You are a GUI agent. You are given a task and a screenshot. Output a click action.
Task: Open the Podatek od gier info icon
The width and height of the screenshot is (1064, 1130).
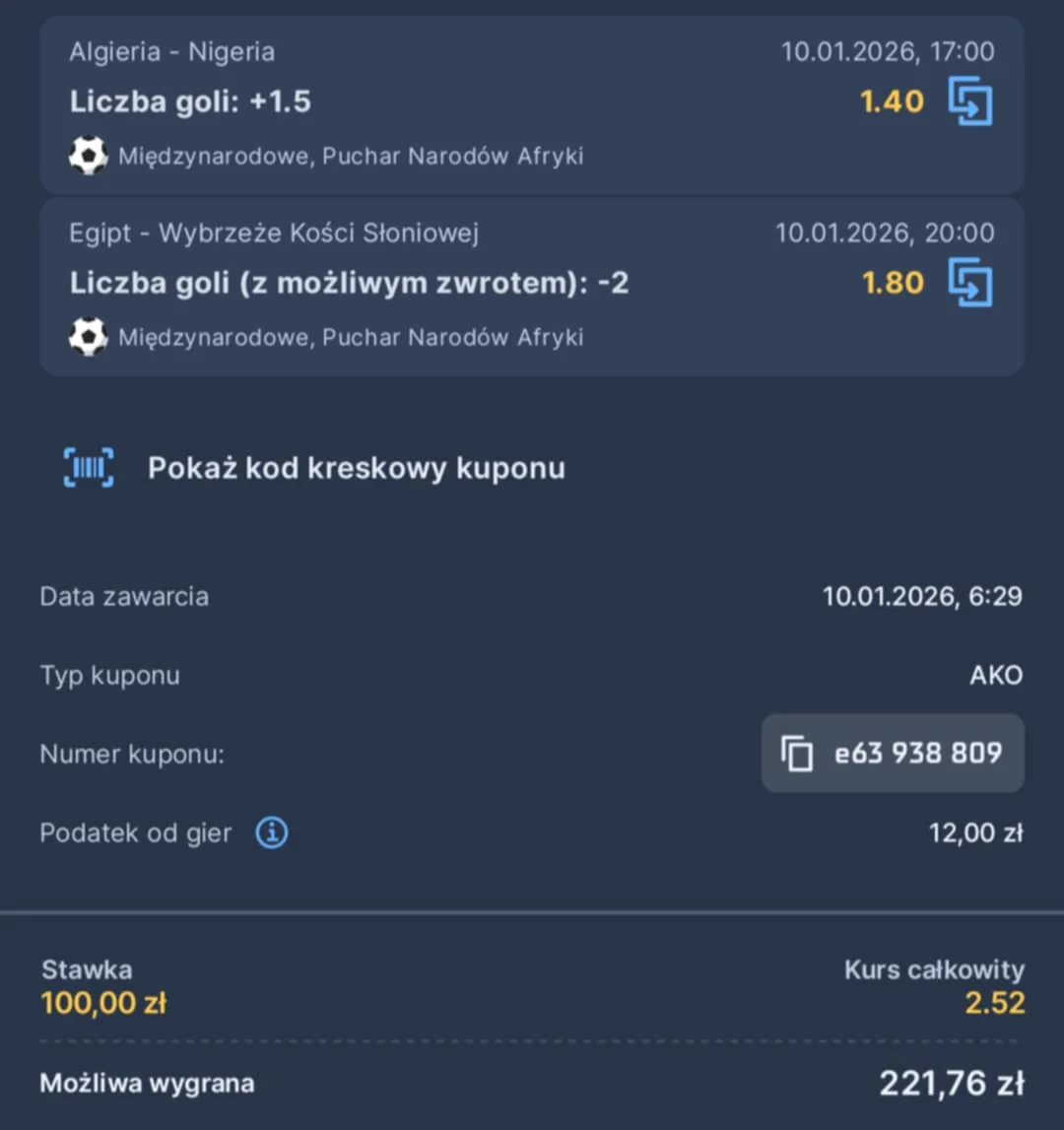tap(272, 833)
